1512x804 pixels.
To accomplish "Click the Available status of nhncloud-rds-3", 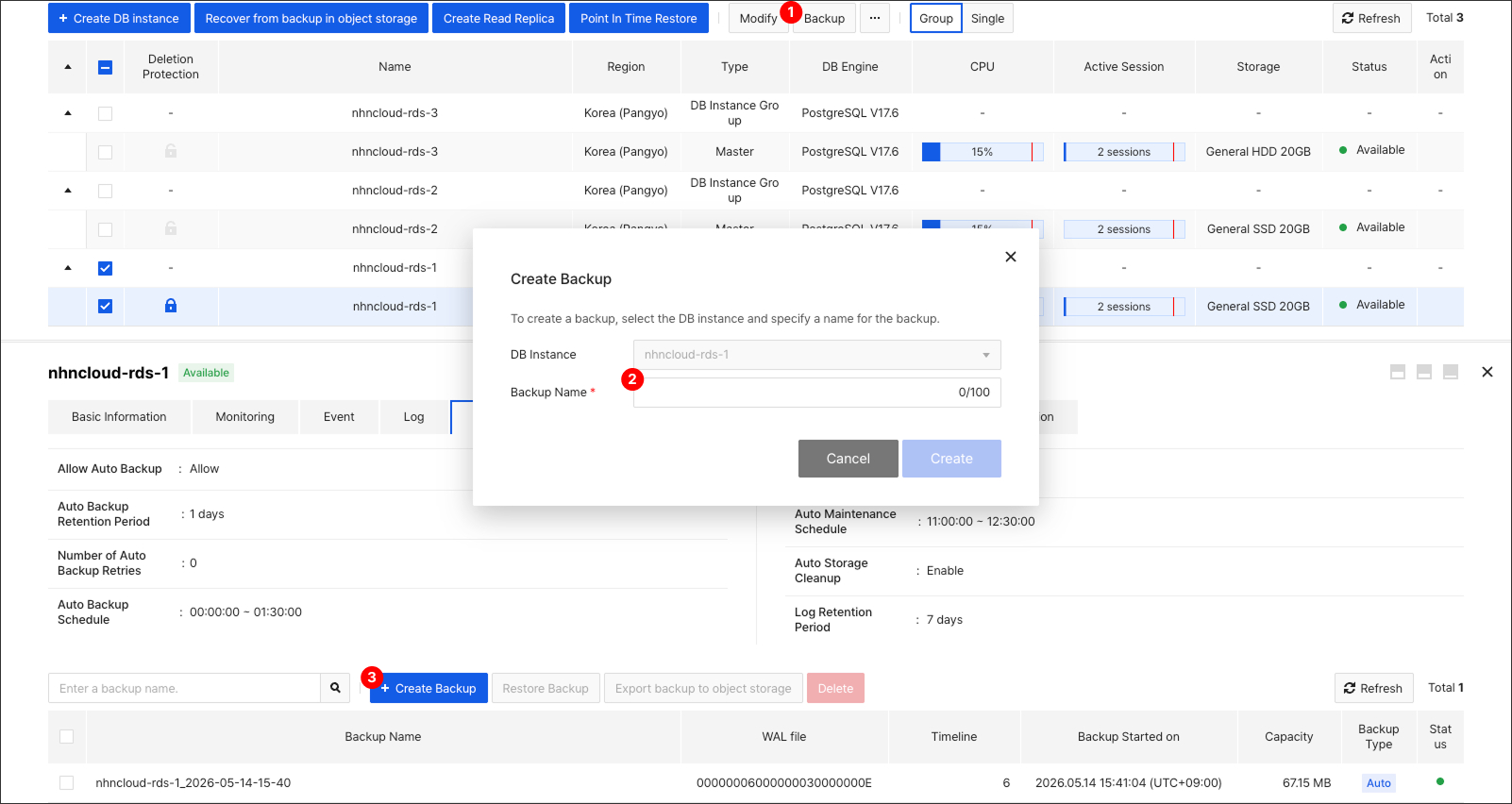I will pyautogui.click(x=1372, y=150).
